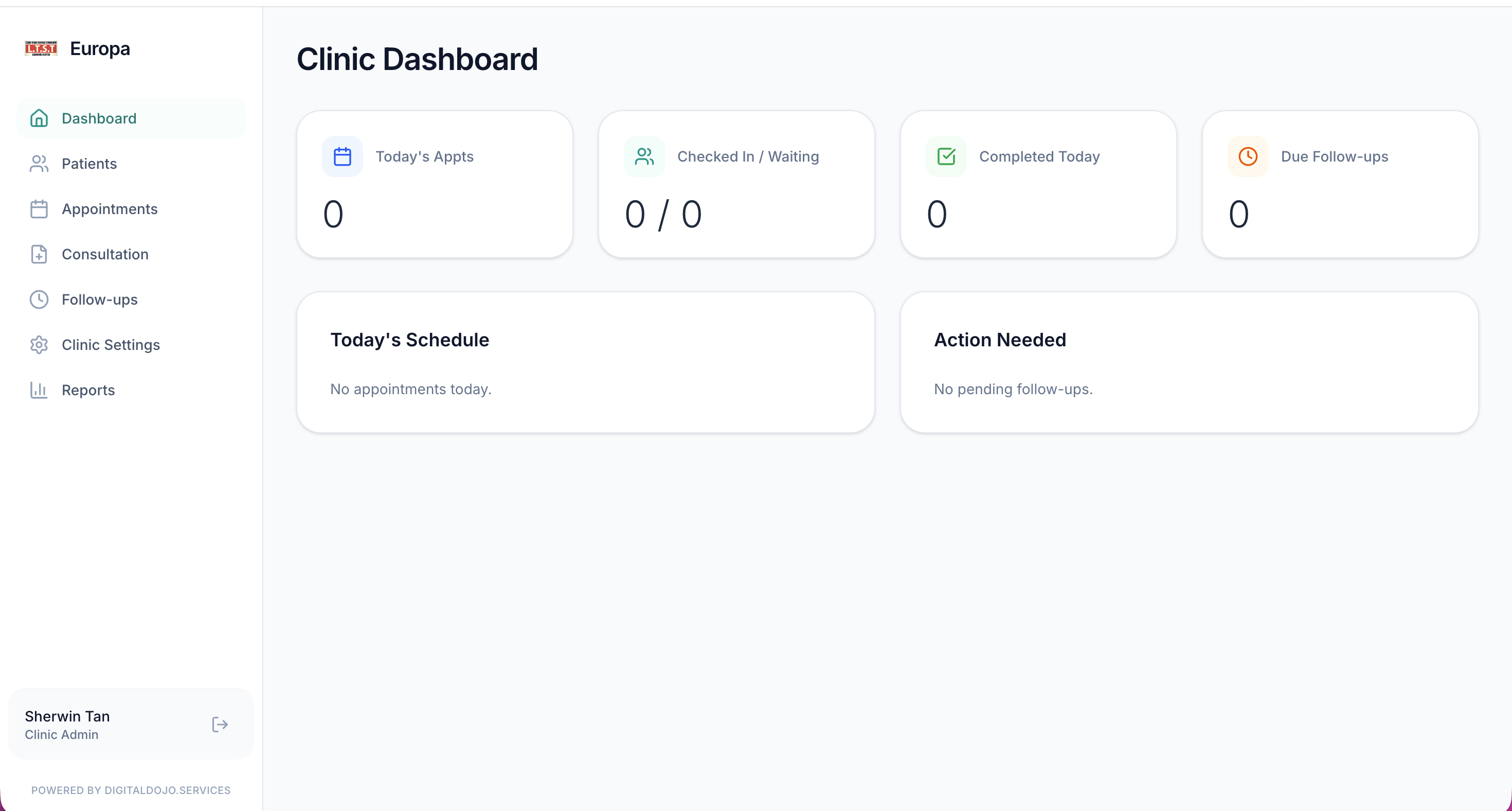Click the Consultation document icon

coord(39,254)
